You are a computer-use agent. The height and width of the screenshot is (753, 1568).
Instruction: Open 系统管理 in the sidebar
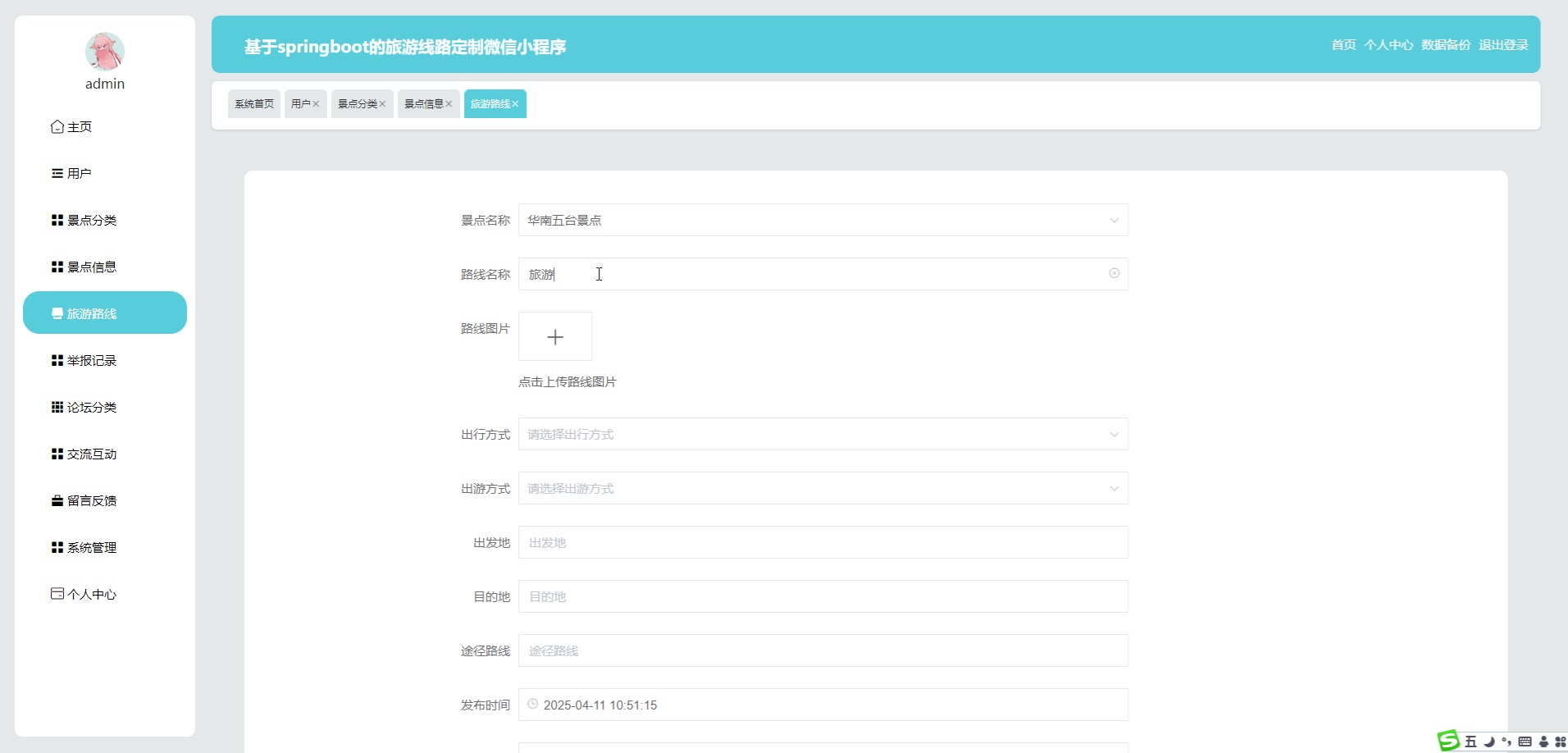(x=105, y=547)
